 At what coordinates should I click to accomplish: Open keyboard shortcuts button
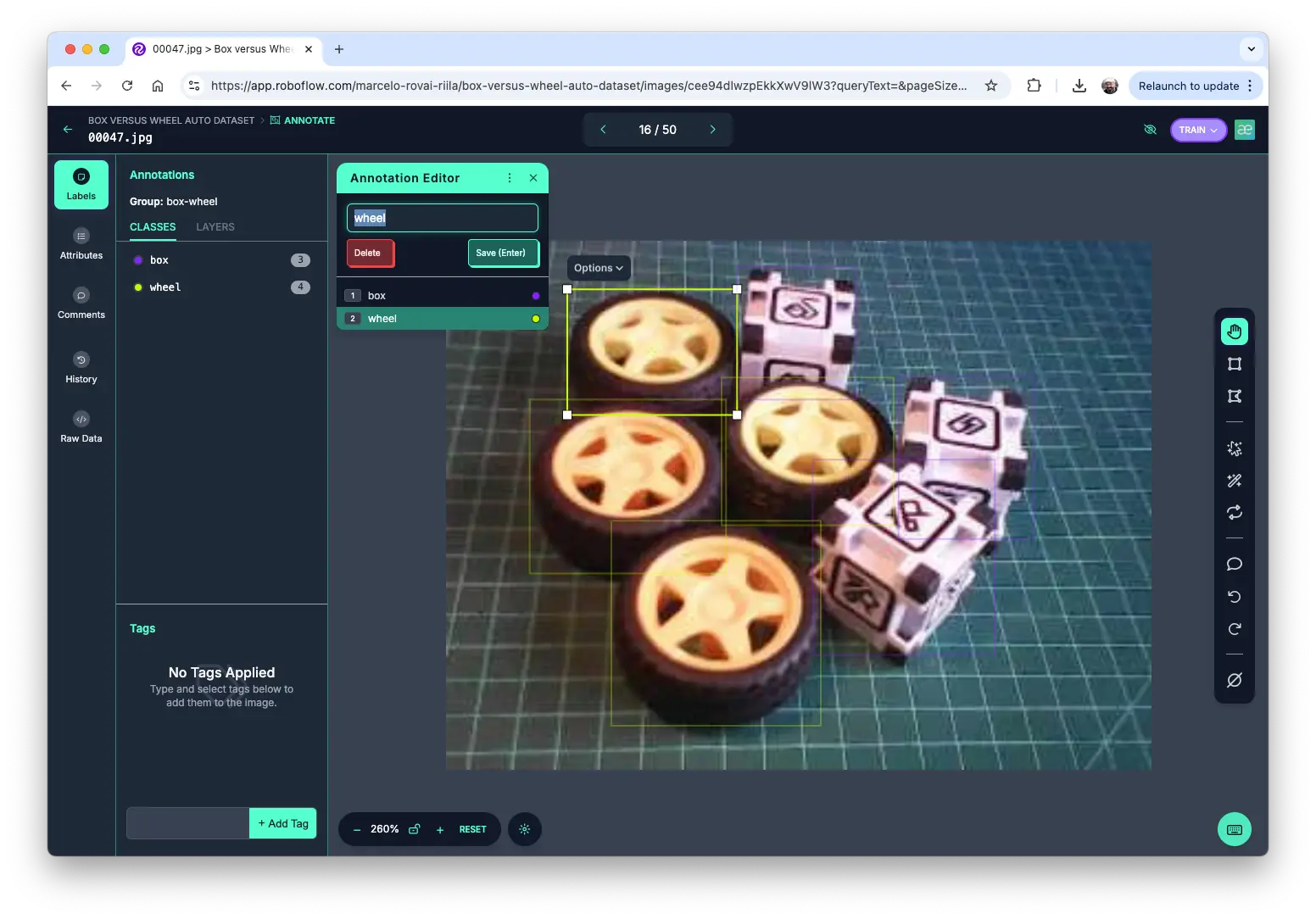pyautogui.click(x=1234, y=829)
